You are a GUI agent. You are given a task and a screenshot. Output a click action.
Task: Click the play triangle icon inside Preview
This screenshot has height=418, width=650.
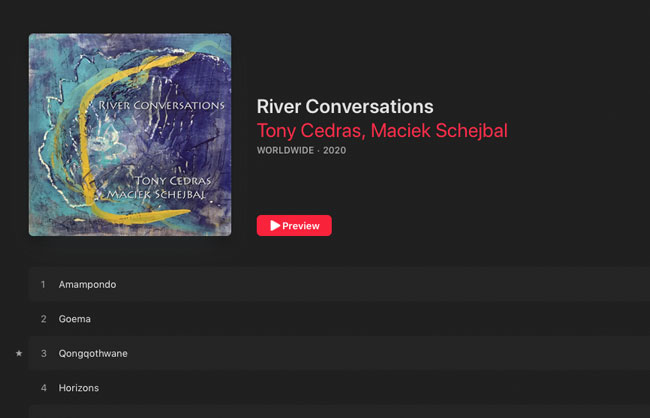(275, 226)
